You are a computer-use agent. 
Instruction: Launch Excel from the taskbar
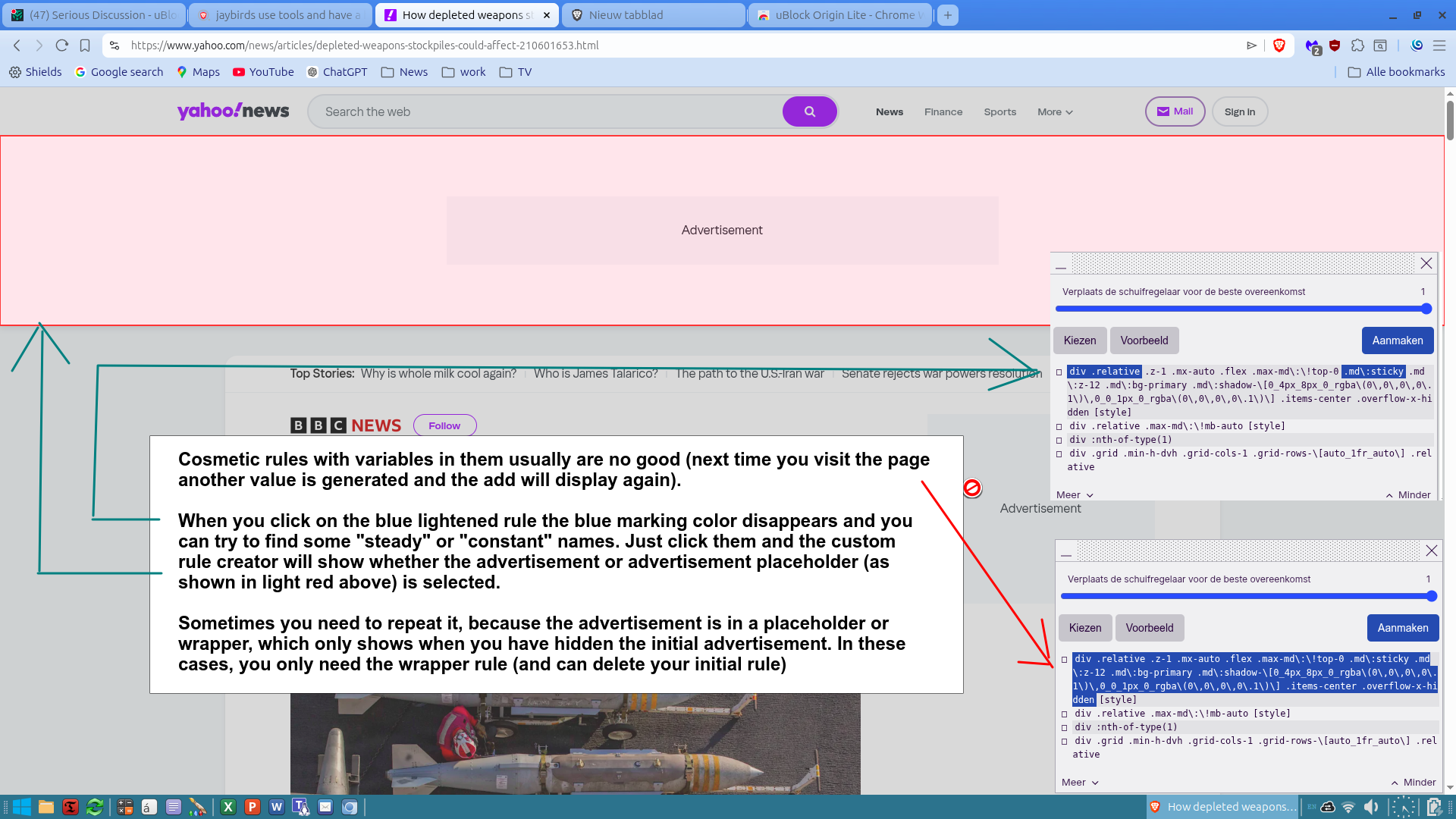[227, 807]
